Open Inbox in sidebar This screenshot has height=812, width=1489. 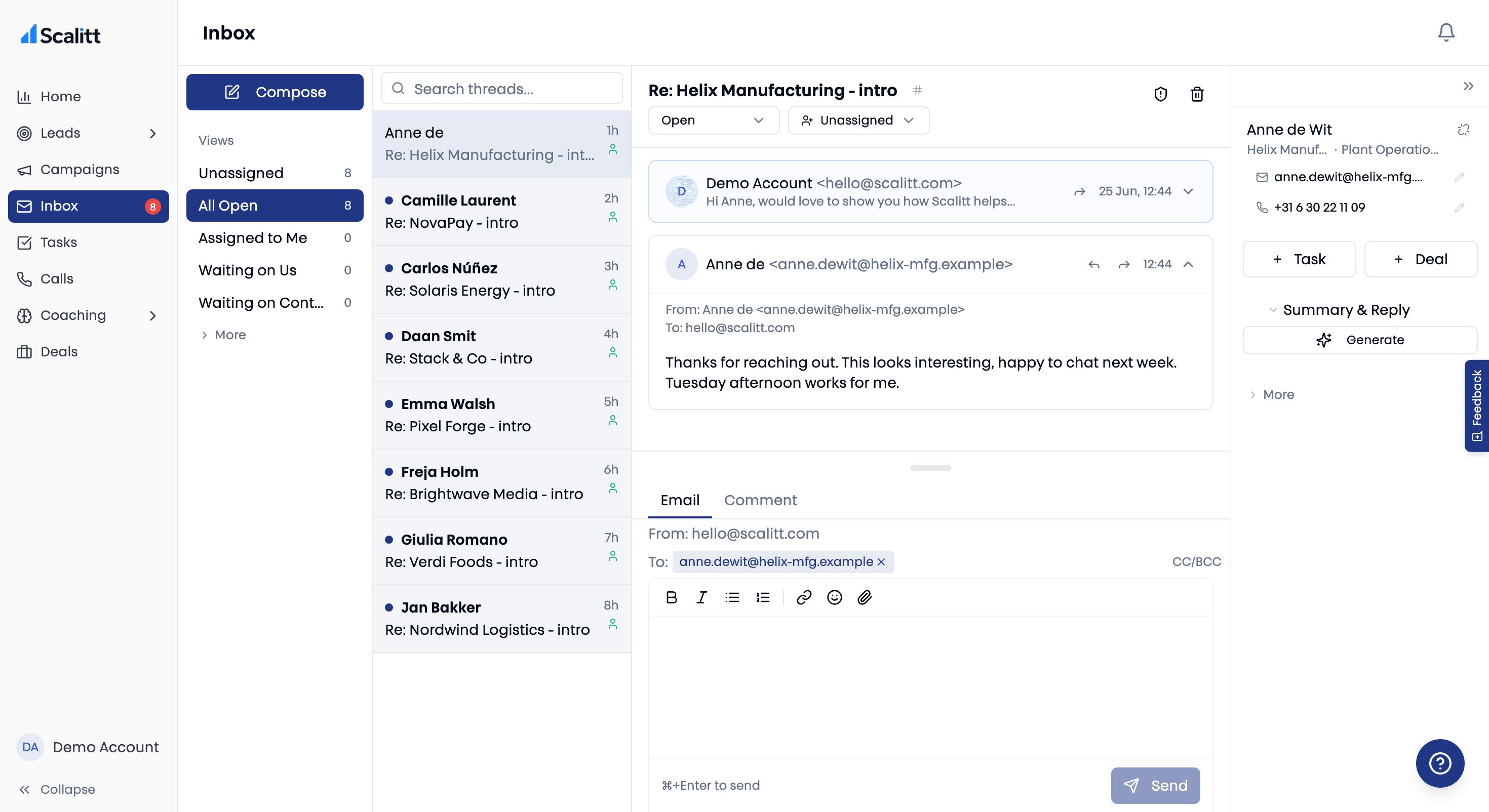89,207
